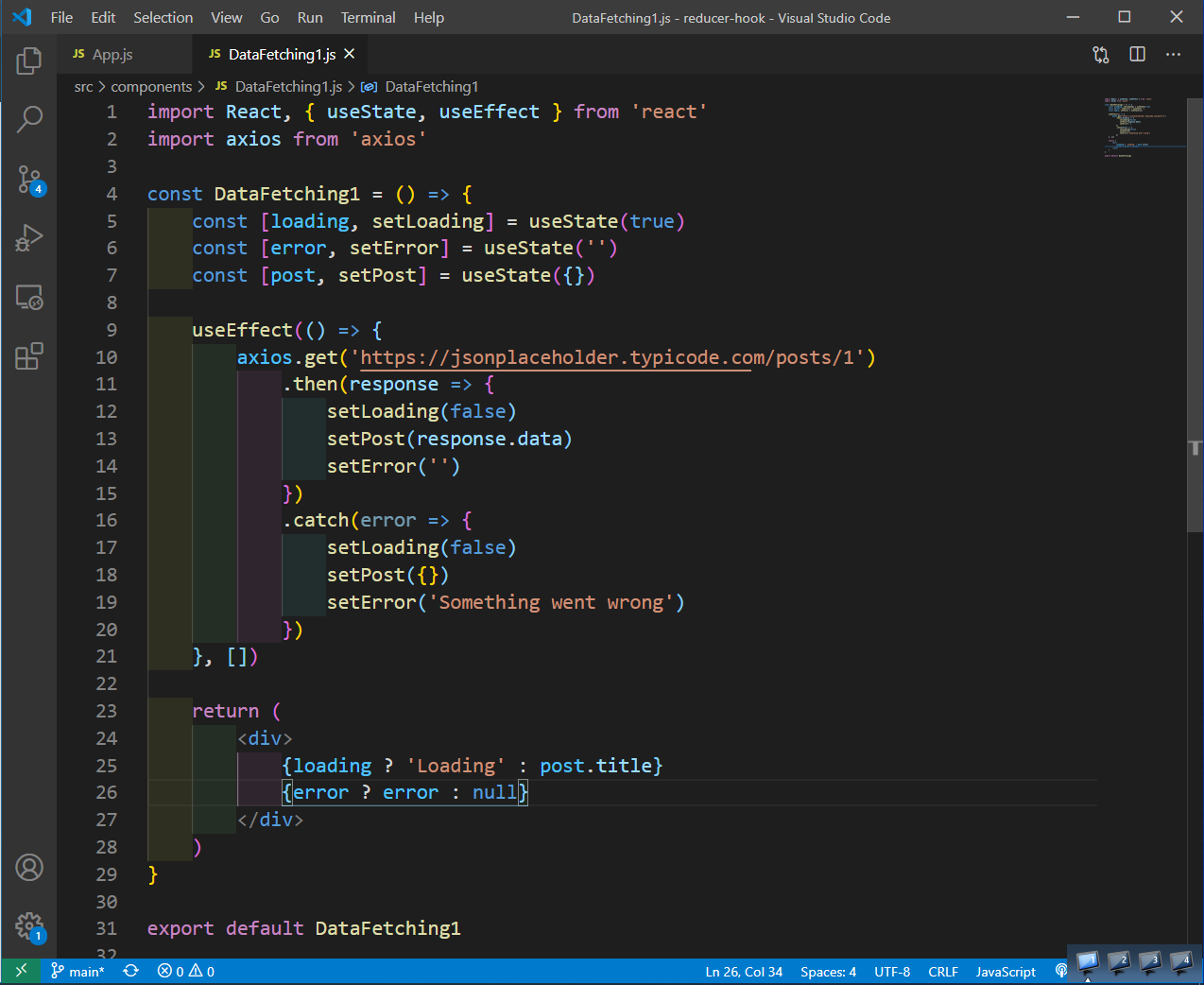
Task: Change end of line sequence CRLF
Action: coord(943,971)
